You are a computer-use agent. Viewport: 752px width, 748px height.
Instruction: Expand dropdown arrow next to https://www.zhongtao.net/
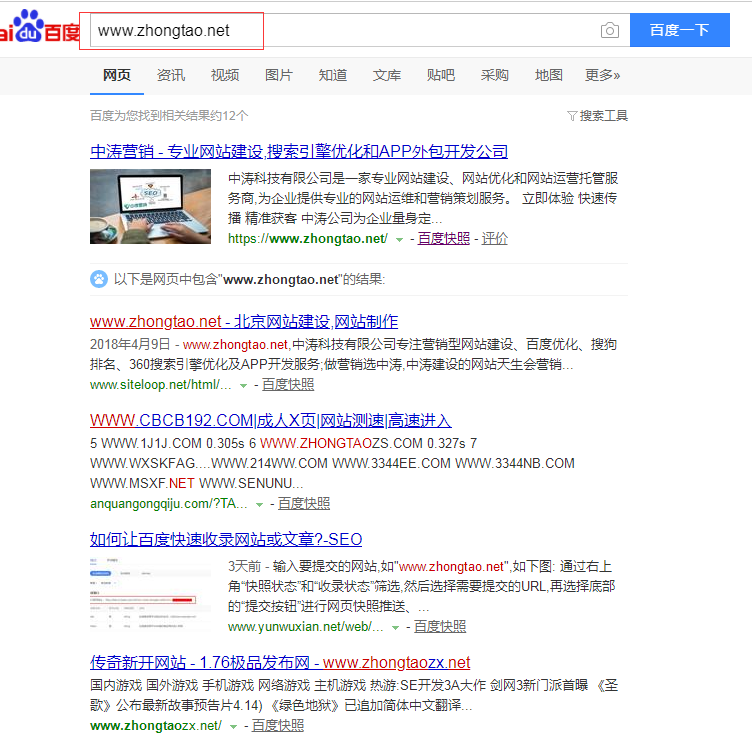click(x=400, y=239)
